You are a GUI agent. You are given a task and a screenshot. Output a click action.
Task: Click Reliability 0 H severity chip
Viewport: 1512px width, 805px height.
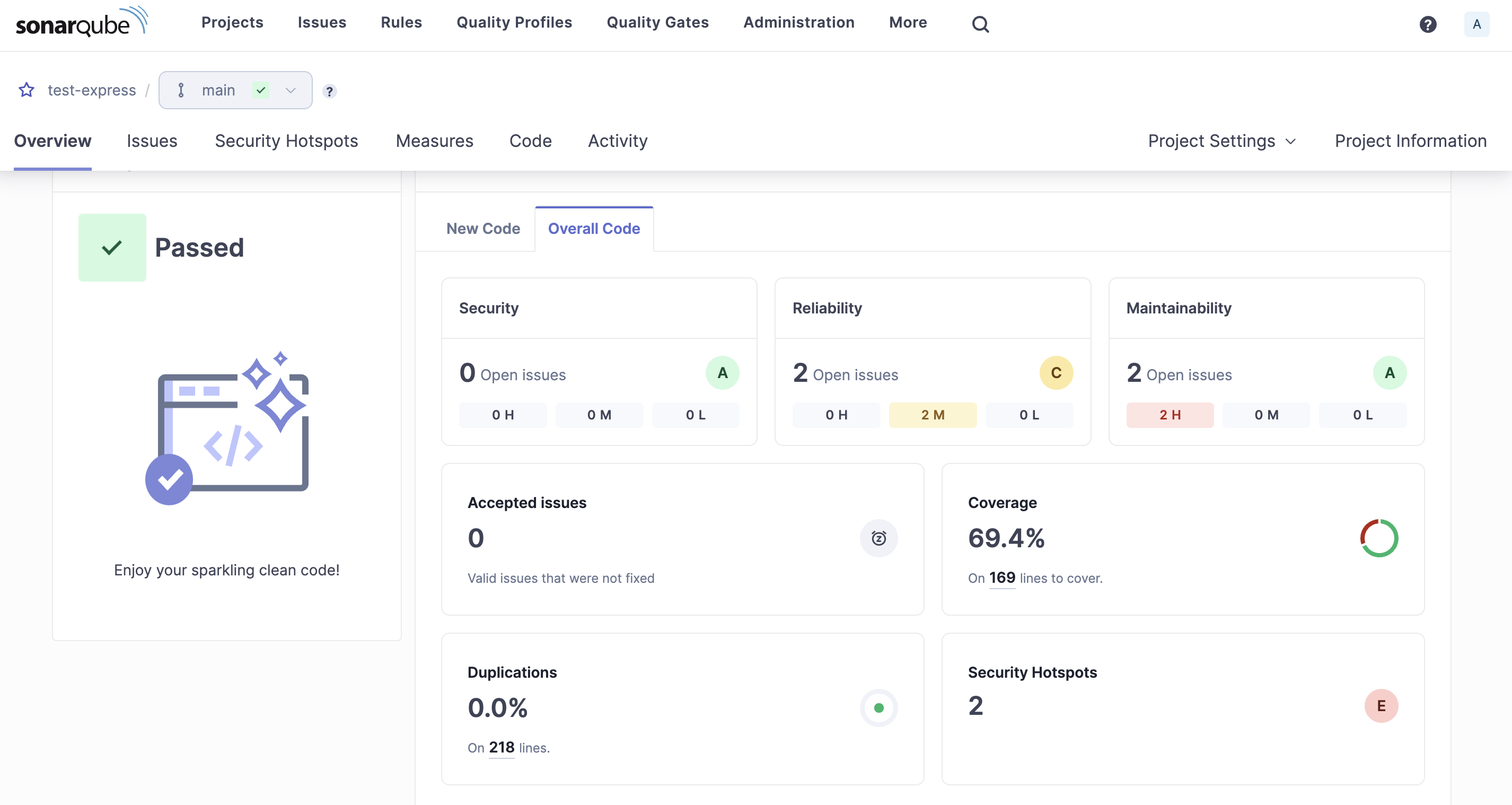click(x=837, y=415)
